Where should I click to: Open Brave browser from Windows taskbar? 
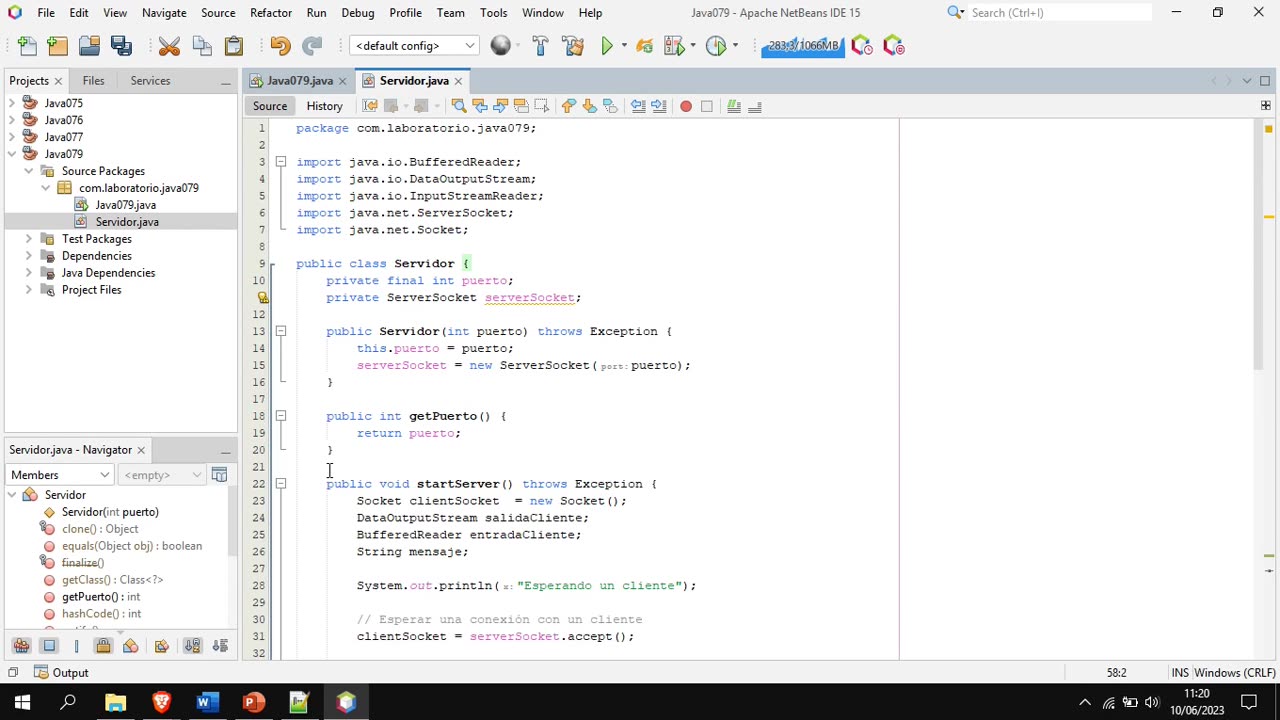[161, 702]
